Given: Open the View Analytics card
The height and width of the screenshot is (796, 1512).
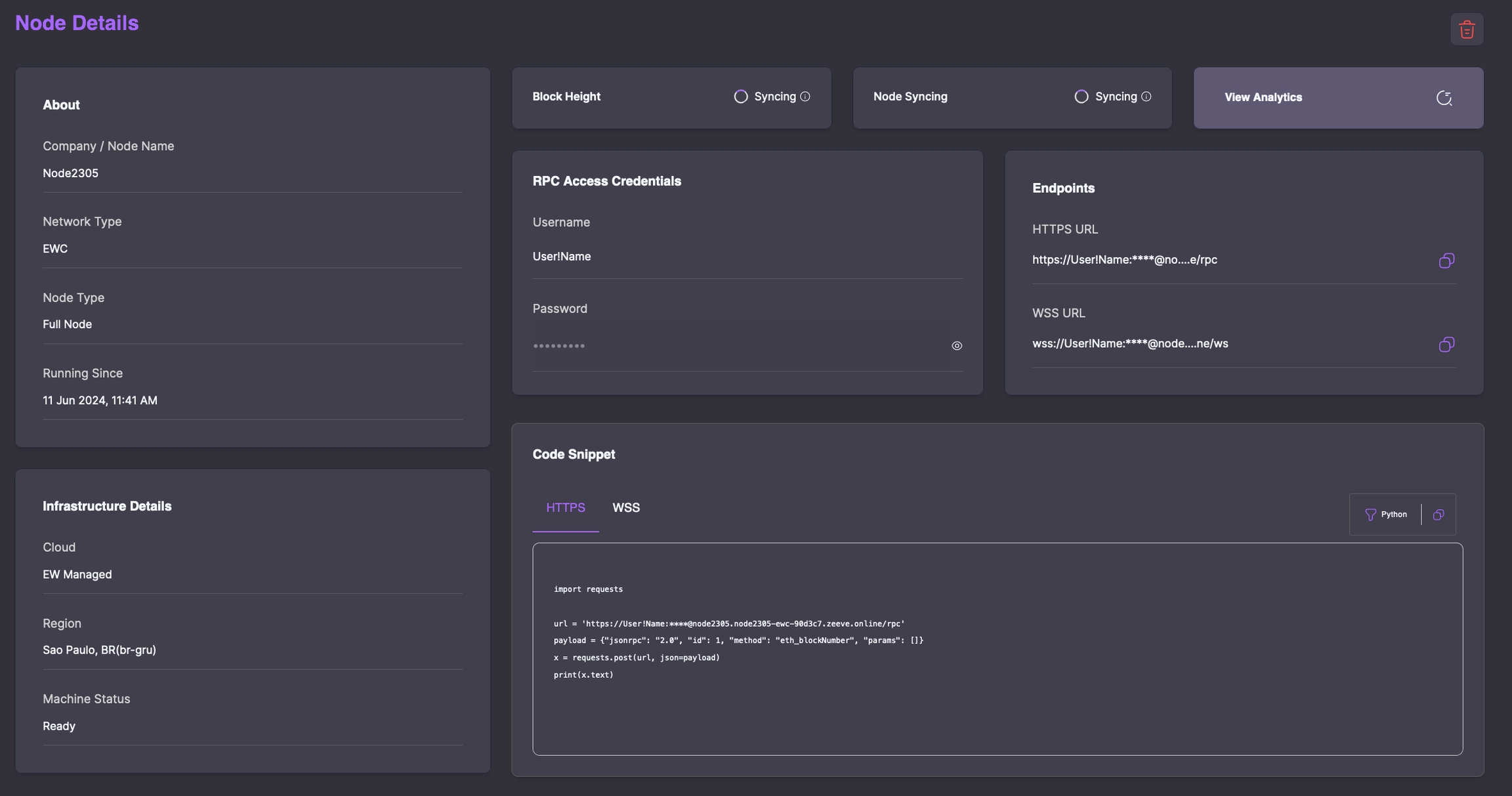Looking at the screenshot, I should point(1263,98).
